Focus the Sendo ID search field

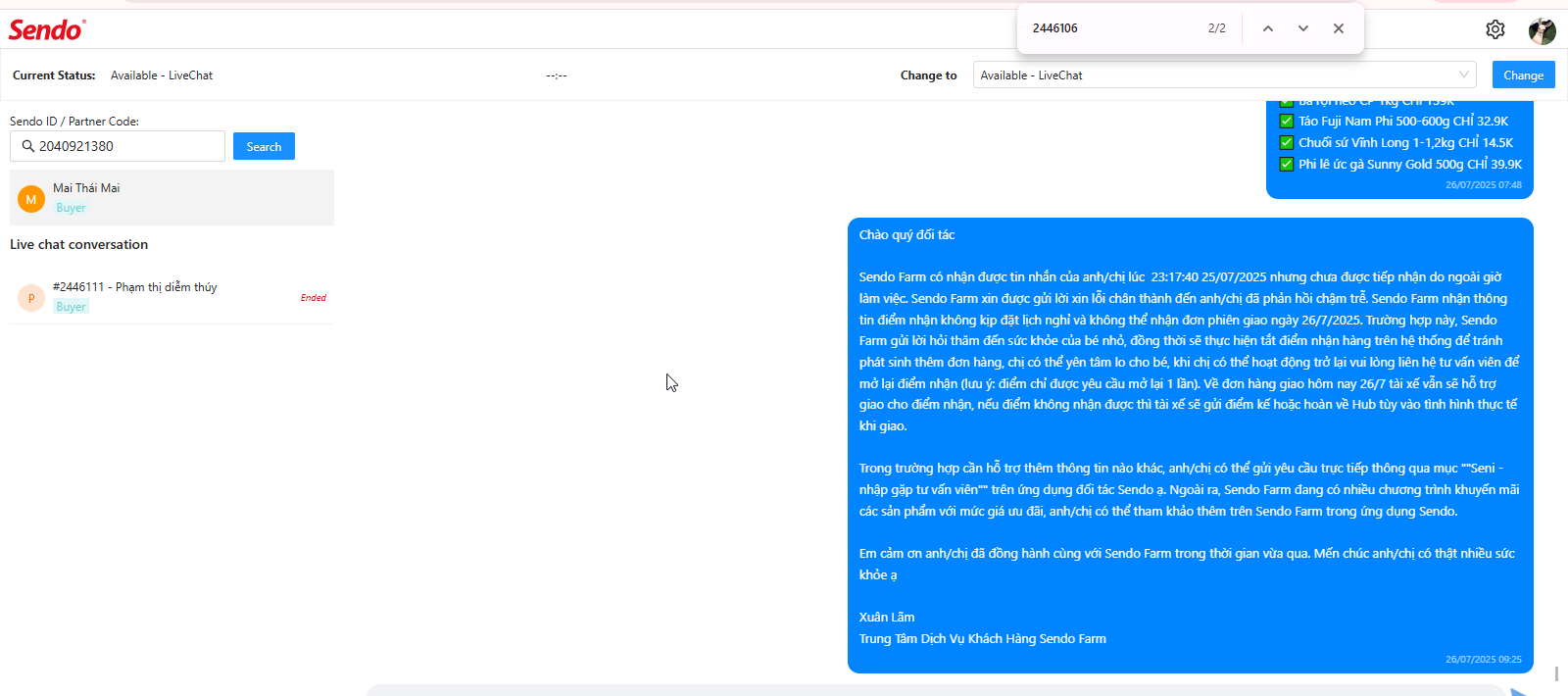[118, 146]
